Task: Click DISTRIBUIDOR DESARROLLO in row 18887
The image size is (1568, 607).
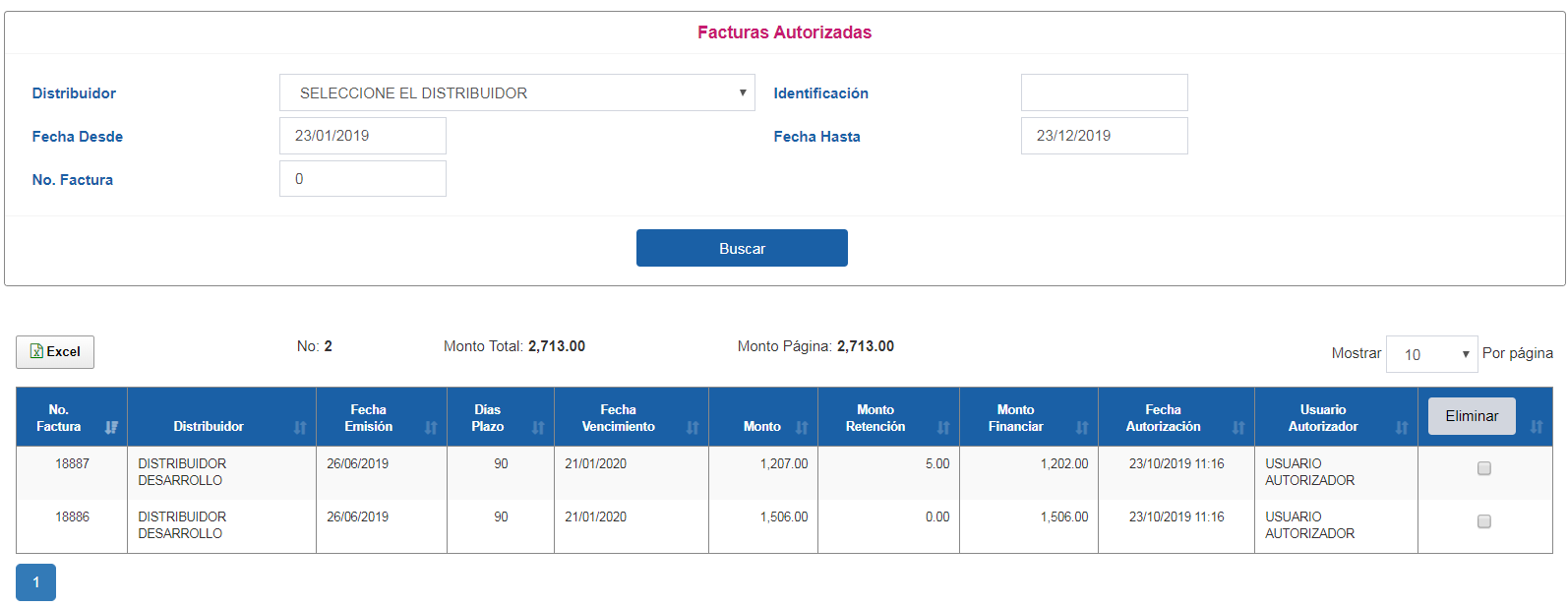Action: coord(182,472)
